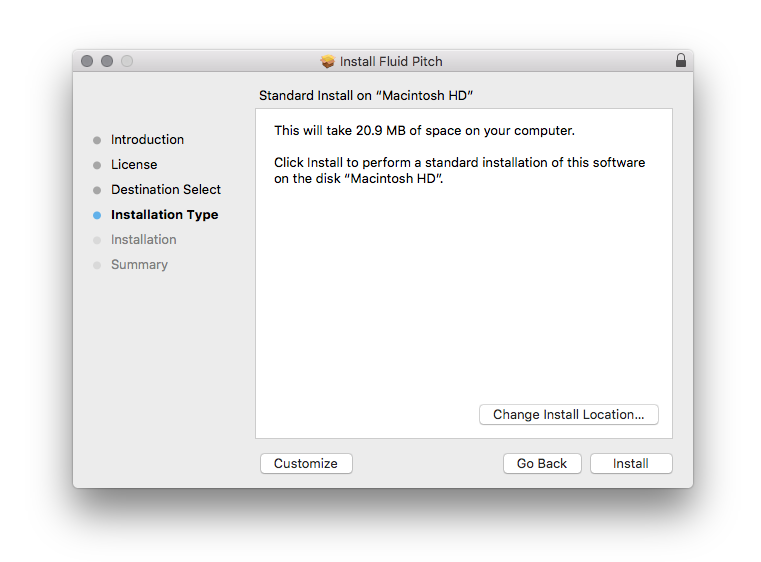The height and width of the screenshot is (562, 761).
Task: Select the License step label
Action: point(134,165)
